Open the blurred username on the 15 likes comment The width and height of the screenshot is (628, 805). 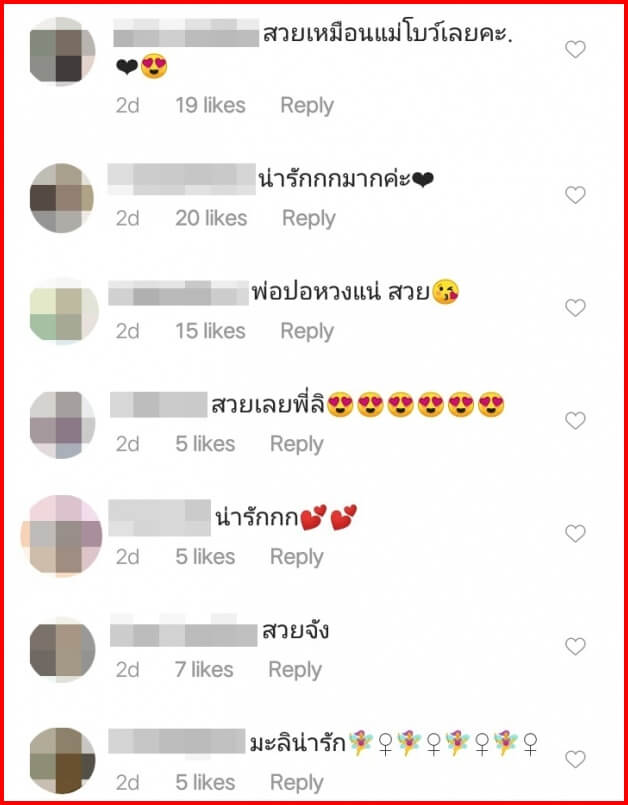tap(178, 293)
